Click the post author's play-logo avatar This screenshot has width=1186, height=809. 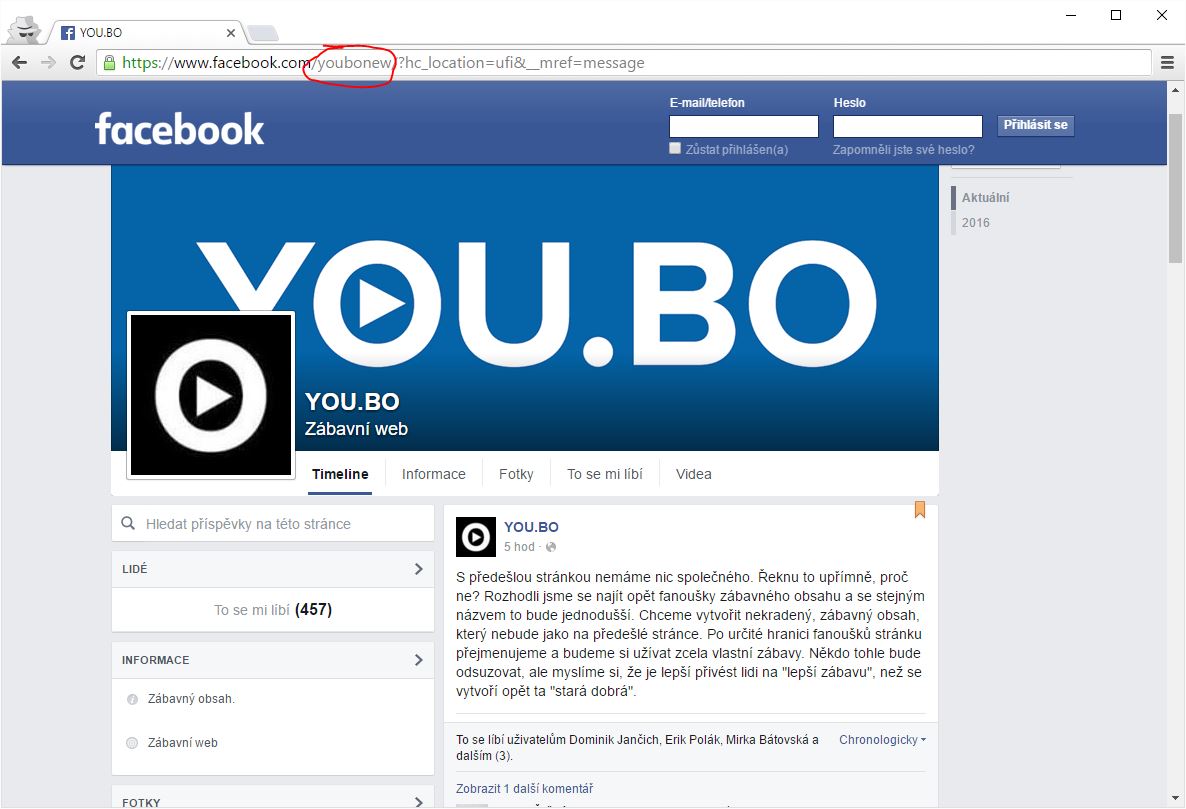click(476, 537)
